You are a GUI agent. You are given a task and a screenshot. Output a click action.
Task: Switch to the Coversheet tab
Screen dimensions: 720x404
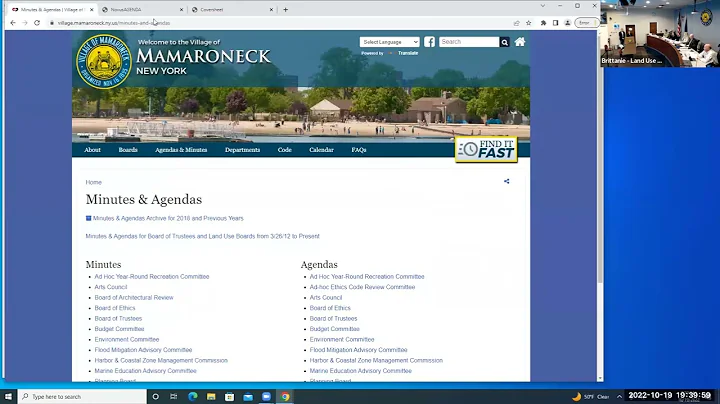pos(232,9)
